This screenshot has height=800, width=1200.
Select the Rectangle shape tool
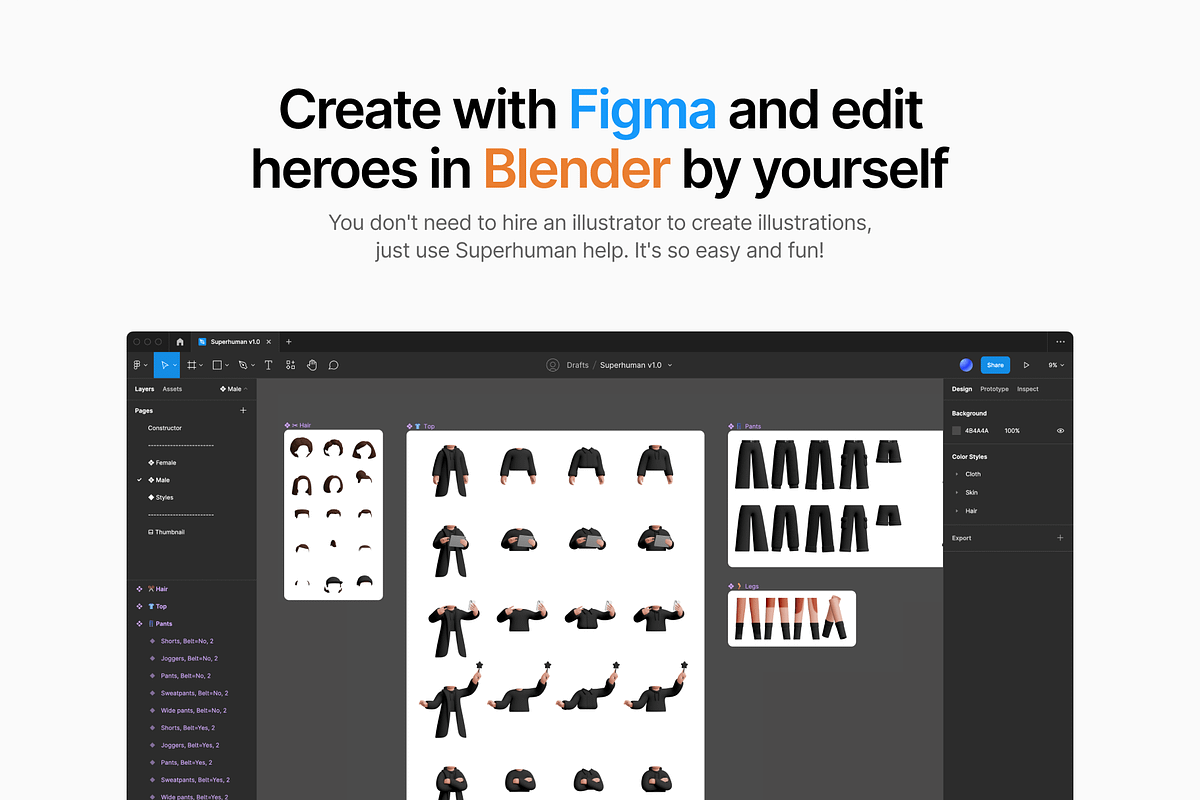point(217,365)
